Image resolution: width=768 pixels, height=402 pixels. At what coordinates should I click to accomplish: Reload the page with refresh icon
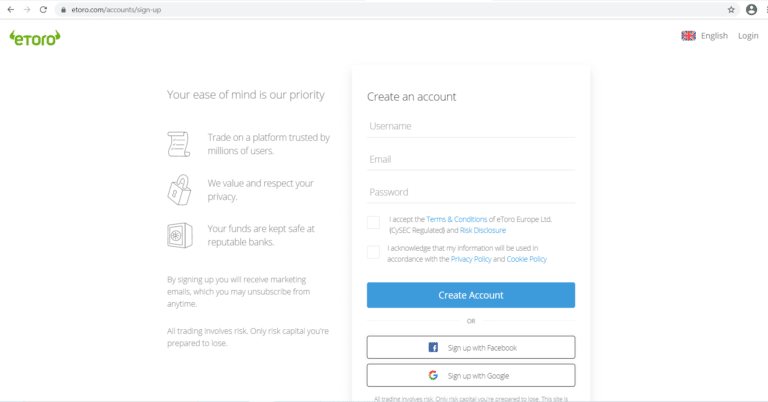pyautogui.click(x=43, y=9)
